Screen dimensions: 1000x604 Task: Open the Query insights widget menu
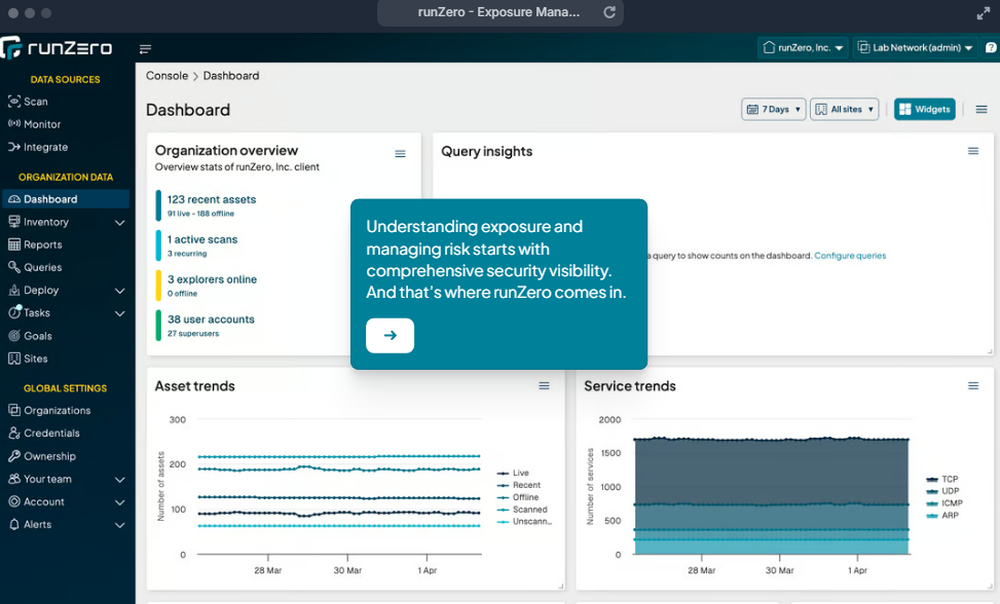(x=973, y=151)
